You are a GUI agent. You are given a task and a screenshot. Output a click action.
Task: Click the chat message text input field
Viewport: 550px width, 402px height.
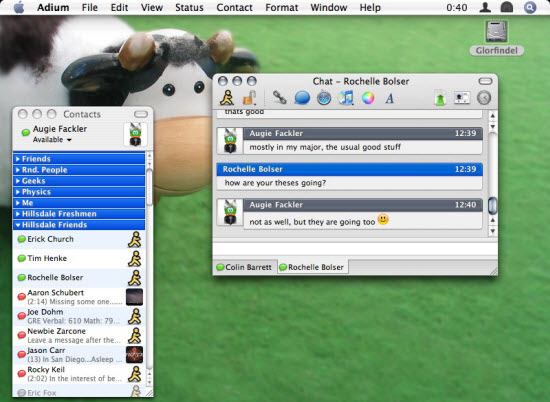coord(355,249)
